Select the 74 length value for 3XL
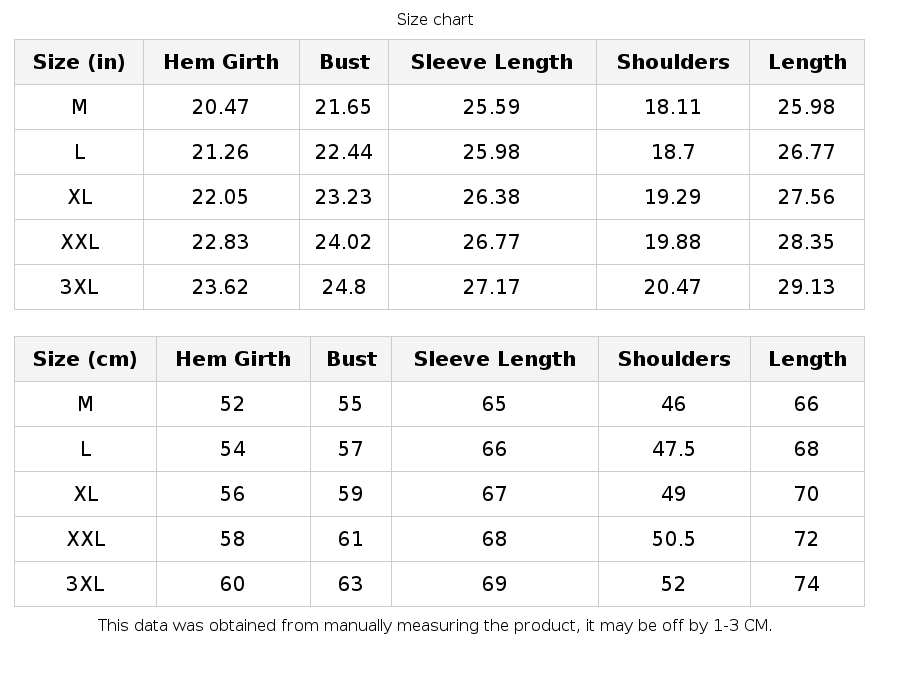 807,584
